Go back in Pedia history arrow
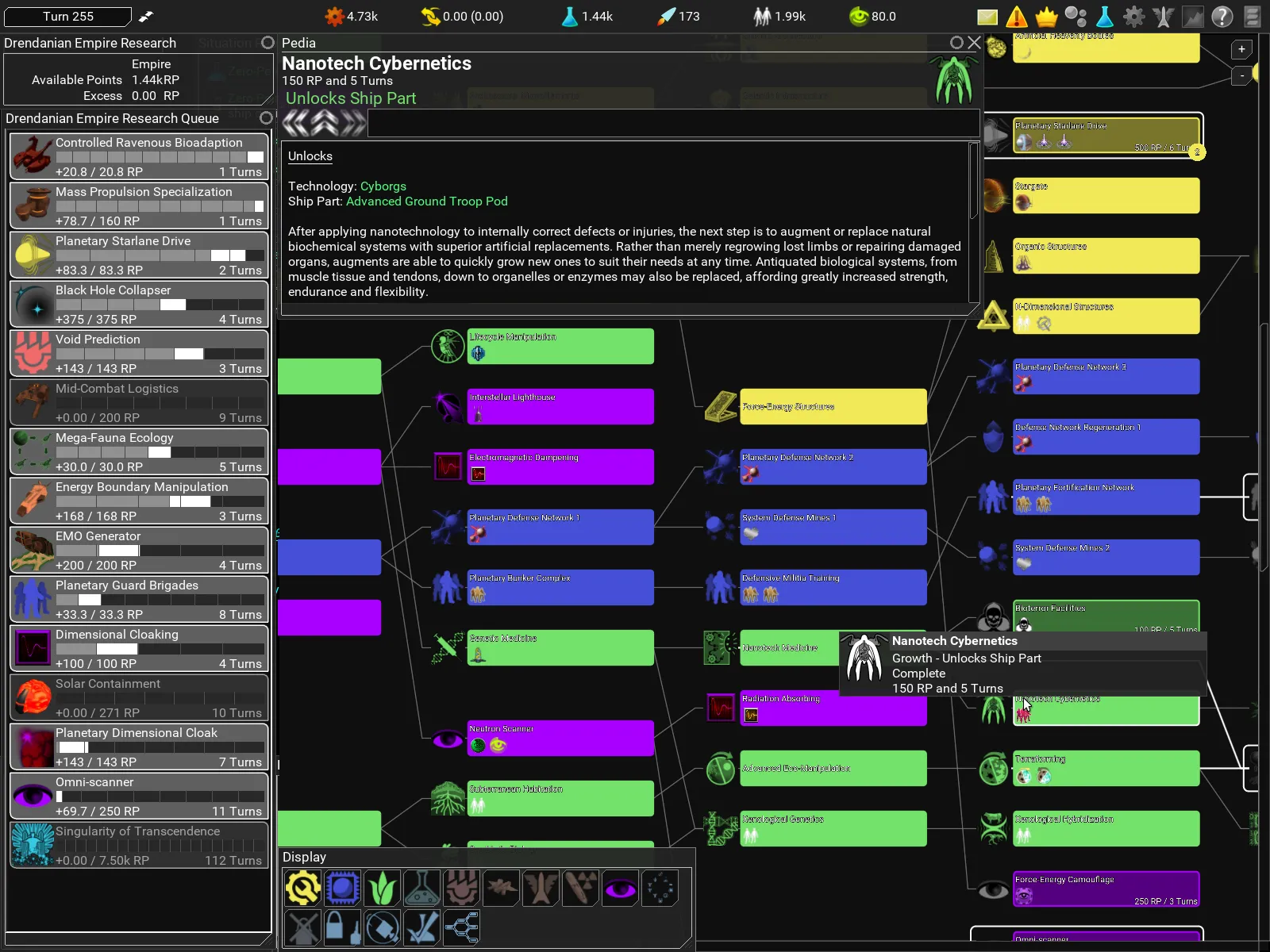1270x952 pixels. click(296, 123)
